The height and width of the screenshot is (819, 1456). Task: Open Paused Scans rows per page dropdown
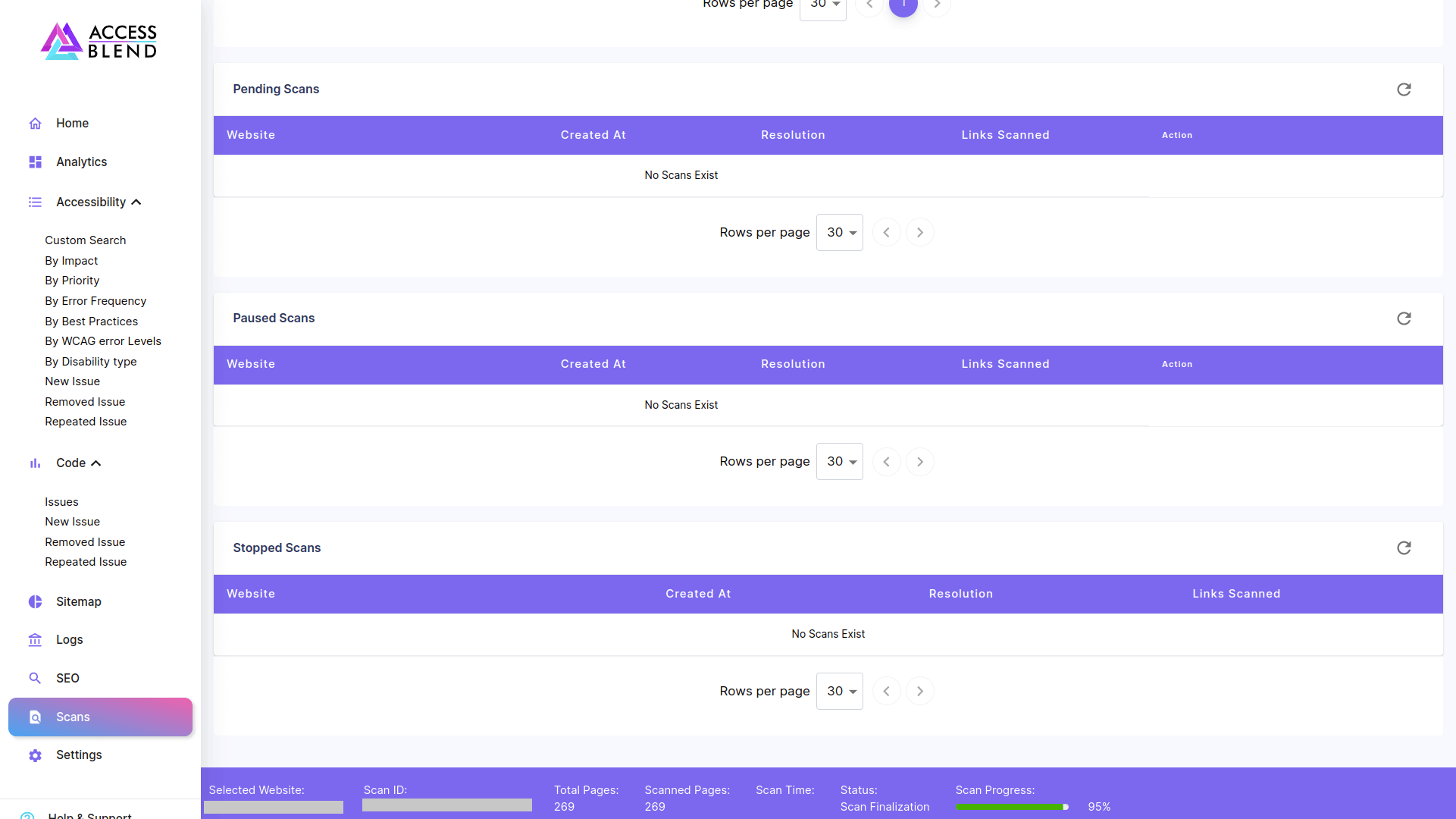click(x=840, y=462)
